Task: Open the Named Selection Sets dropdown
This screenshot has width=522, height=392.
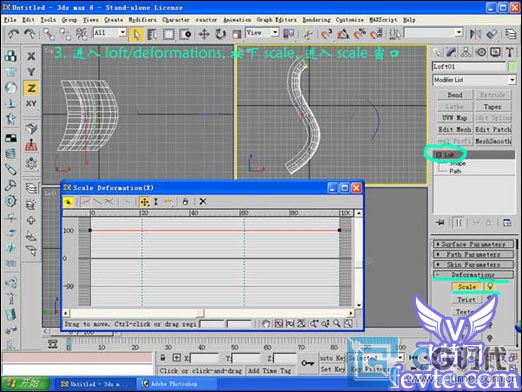Action: pos(433,33)
